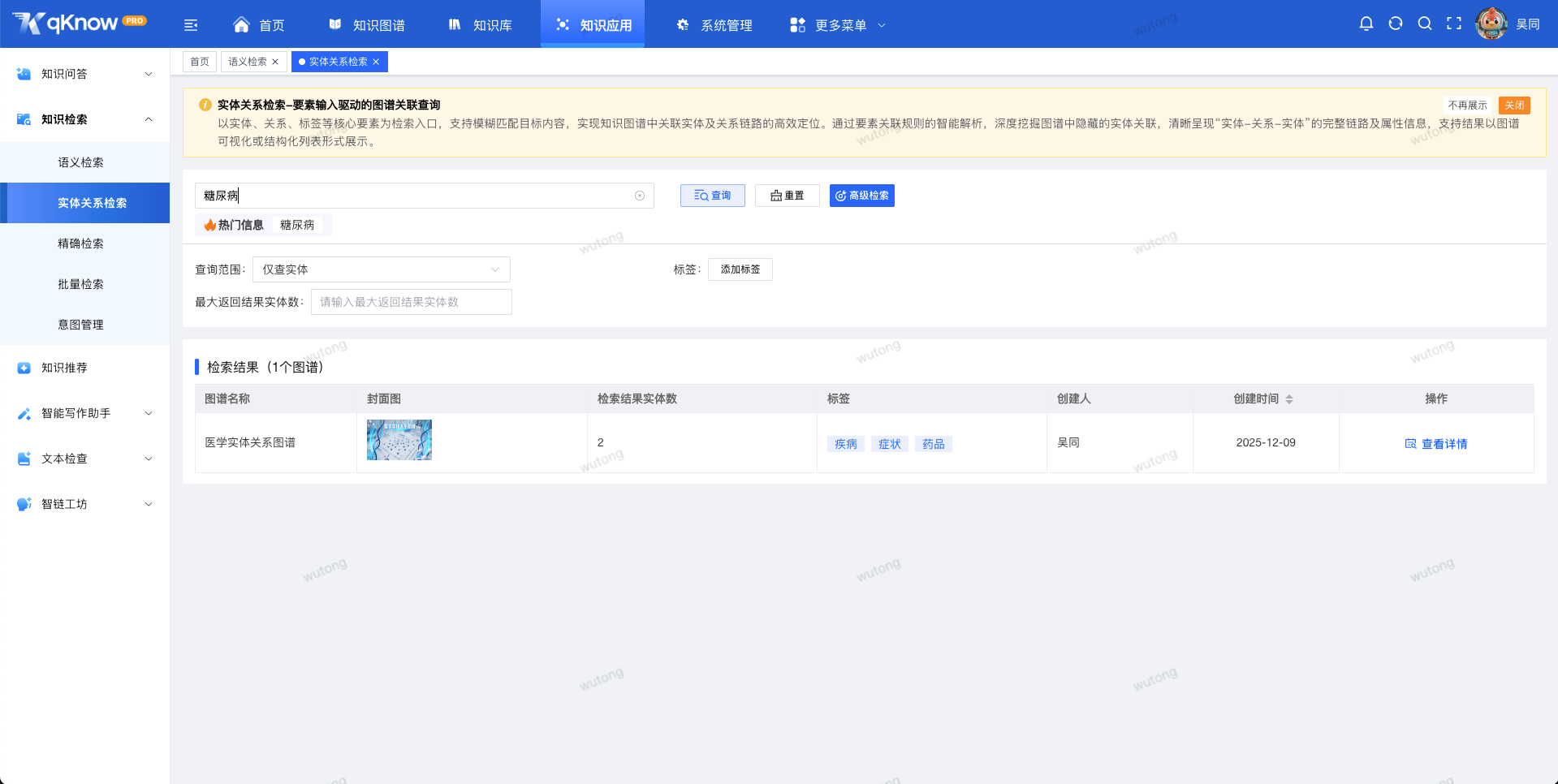1558x784 pixels.
Task: Open the global search magnifier icon
Action: [1425, 24]
